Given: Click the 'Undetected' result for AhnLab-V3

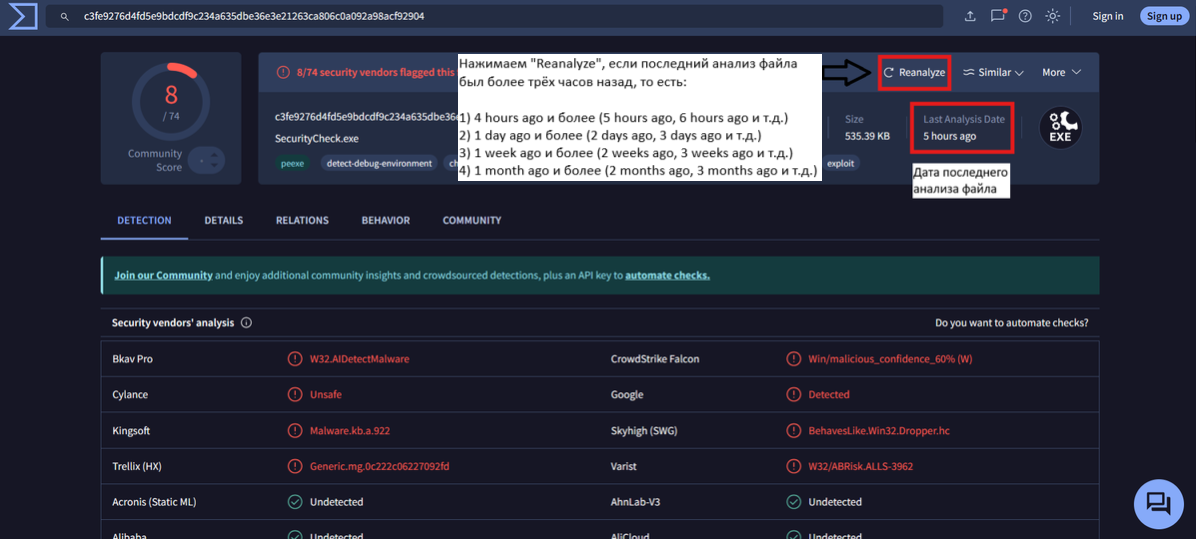Looking at the screenshot, I should tap(835, 502).
